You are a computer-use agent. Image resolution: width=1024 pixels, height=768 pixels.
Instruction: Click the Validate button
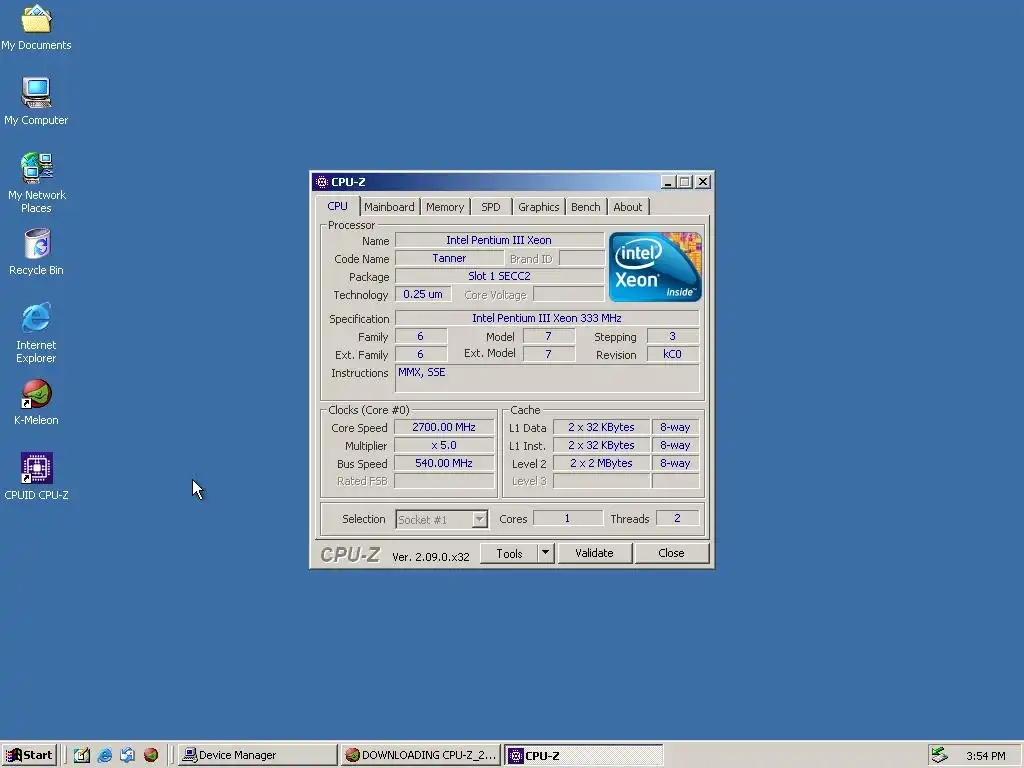tap(594, 553)
